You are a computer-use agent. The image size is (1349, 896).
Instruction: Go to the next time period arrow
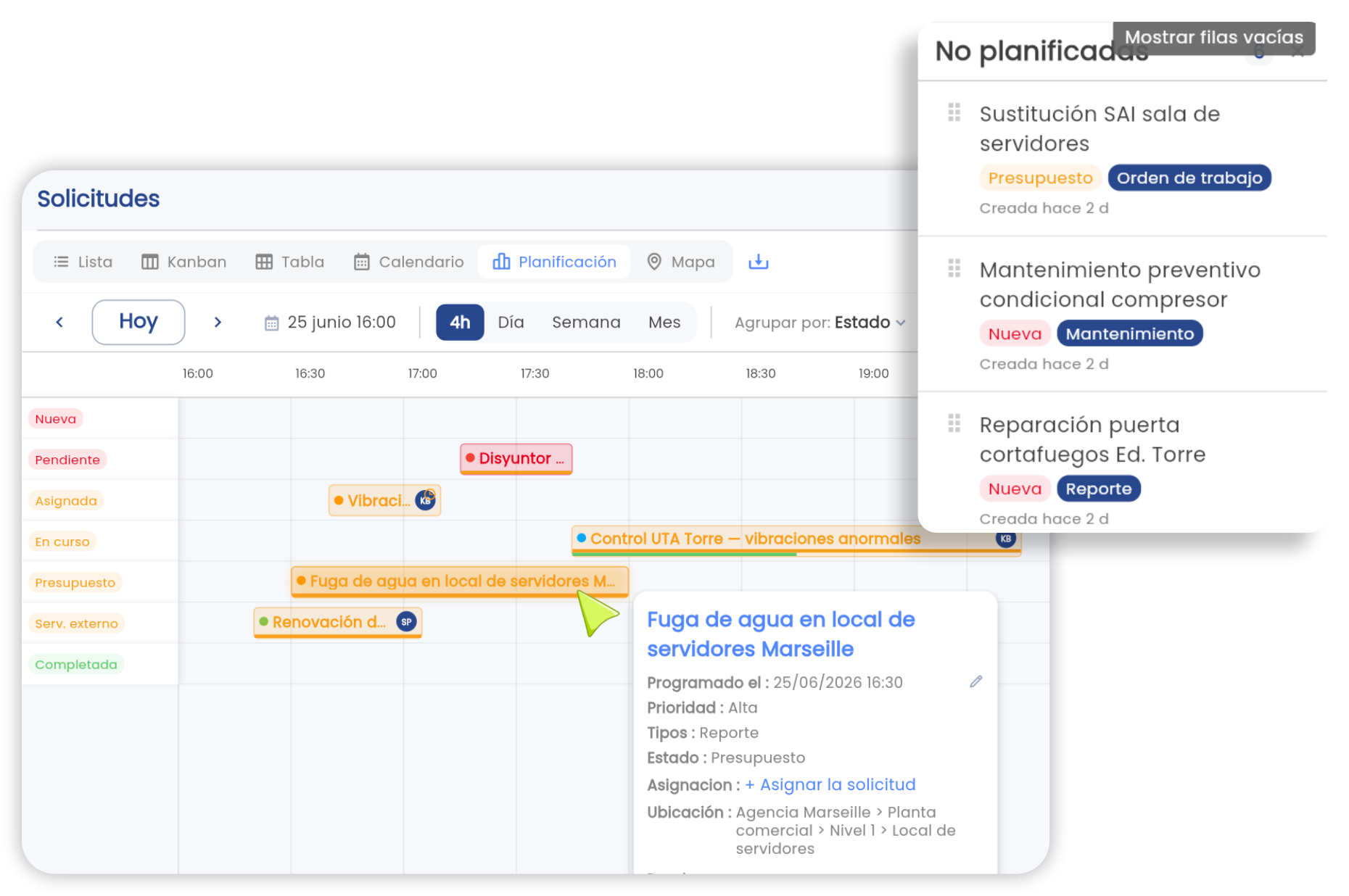(218, 322)
